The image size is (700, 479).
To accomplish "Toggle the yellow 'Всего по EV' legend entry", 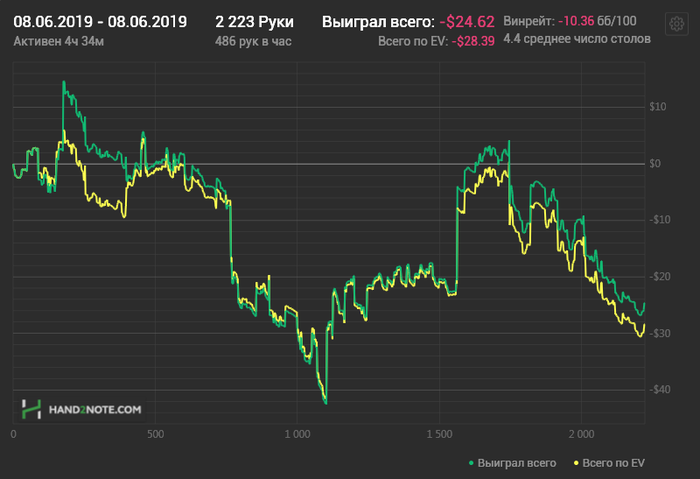I will tap(609, 463).
